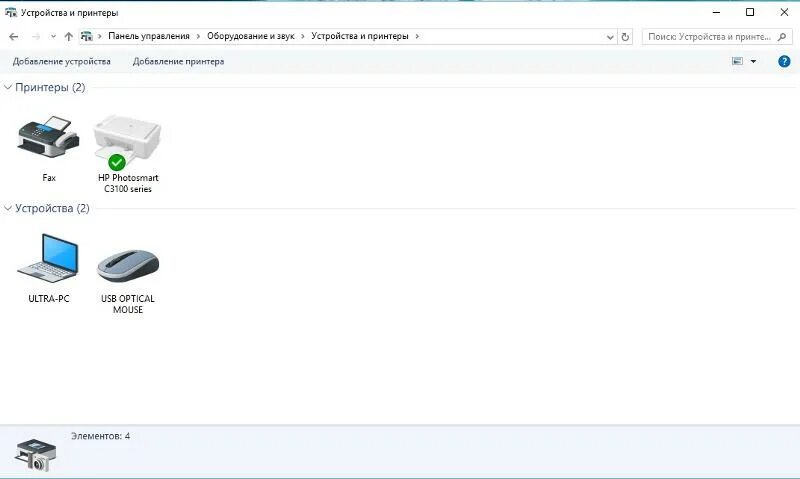
Task: Maximize the Устройства и принтеры window
Action: [x=750, y=12]
